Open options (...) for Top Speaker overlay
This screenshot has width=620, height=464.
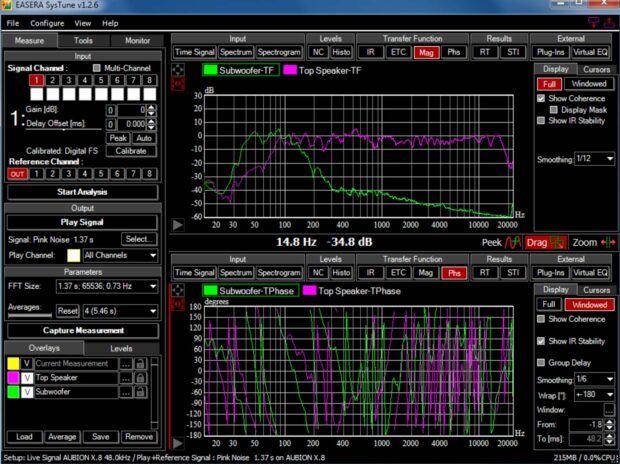pyautogui.click(x=126, y=378)
